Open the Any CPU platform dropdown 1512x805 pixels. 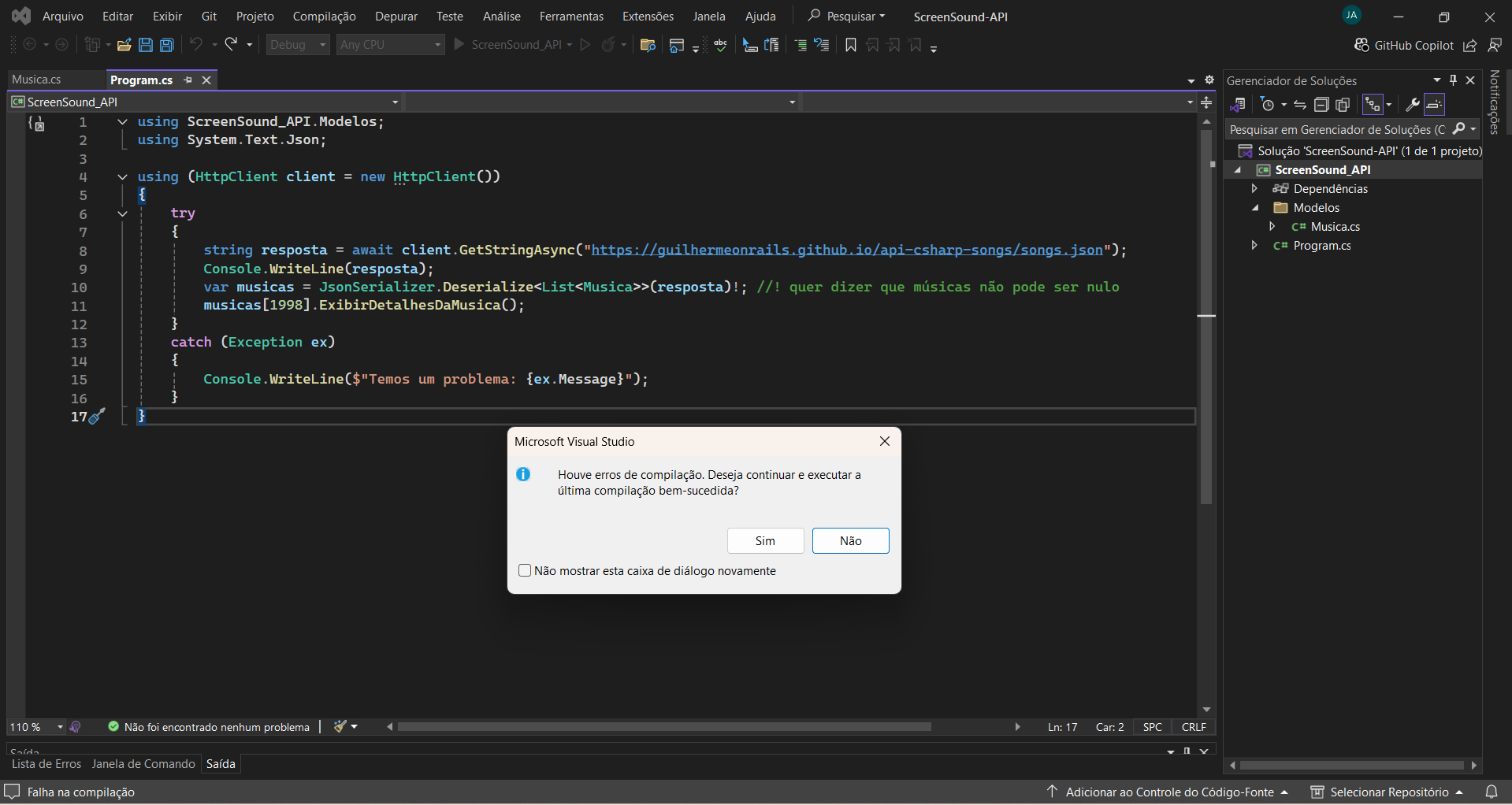click(x=391, y=45)
